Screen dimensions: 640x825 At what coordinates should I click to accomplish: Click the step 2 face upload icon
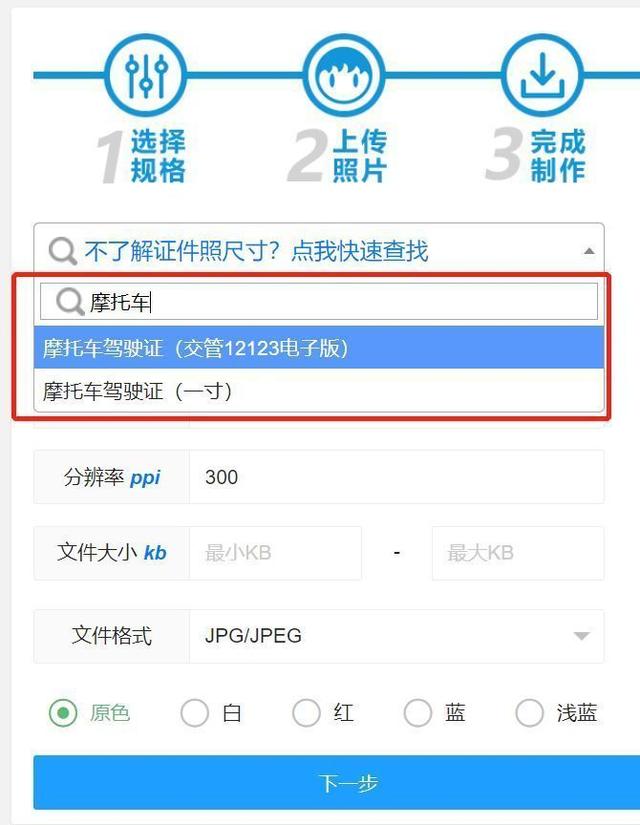click(344, 75)
